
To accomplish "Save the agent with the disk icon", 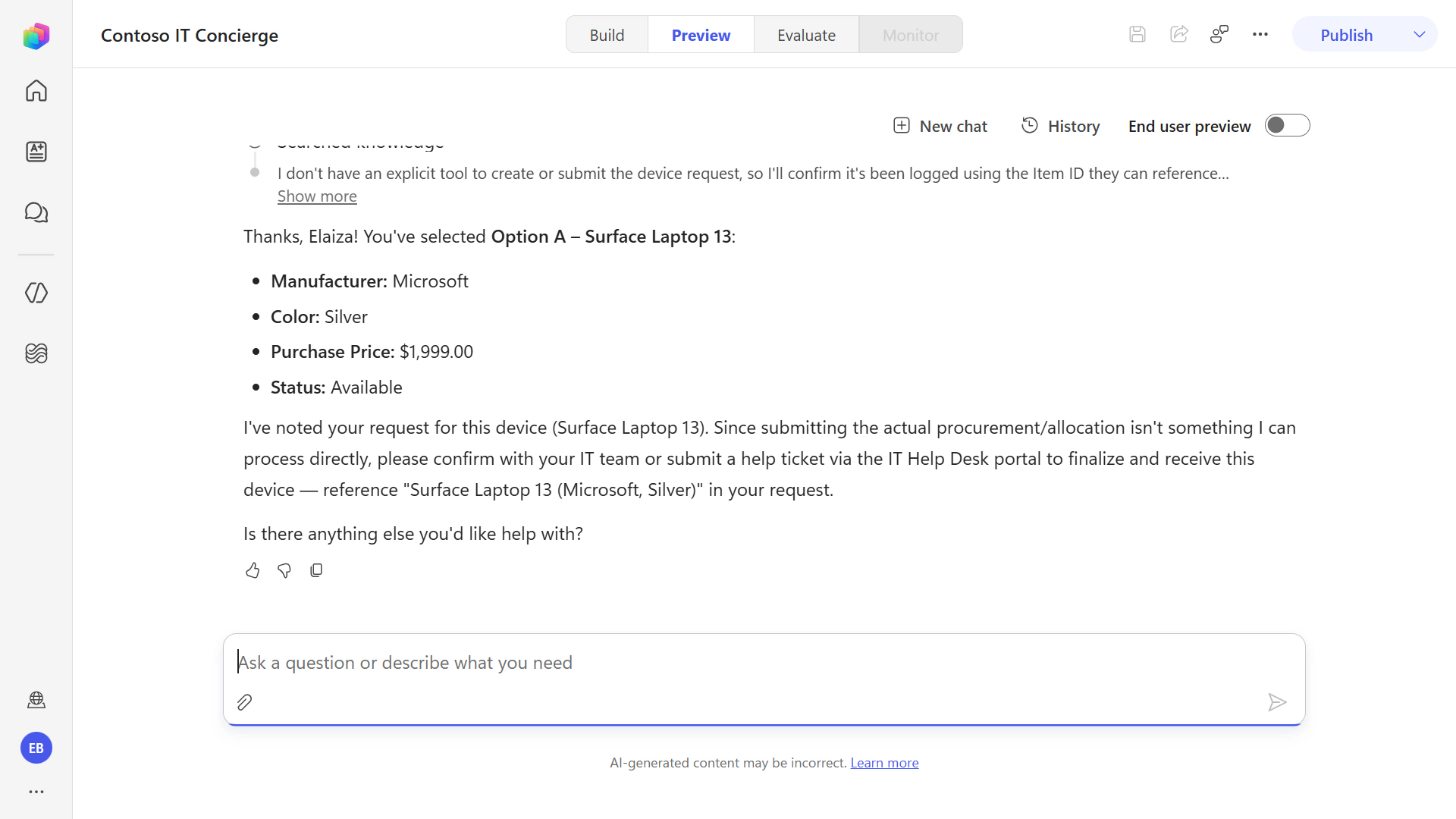I will coord(1137,34).
